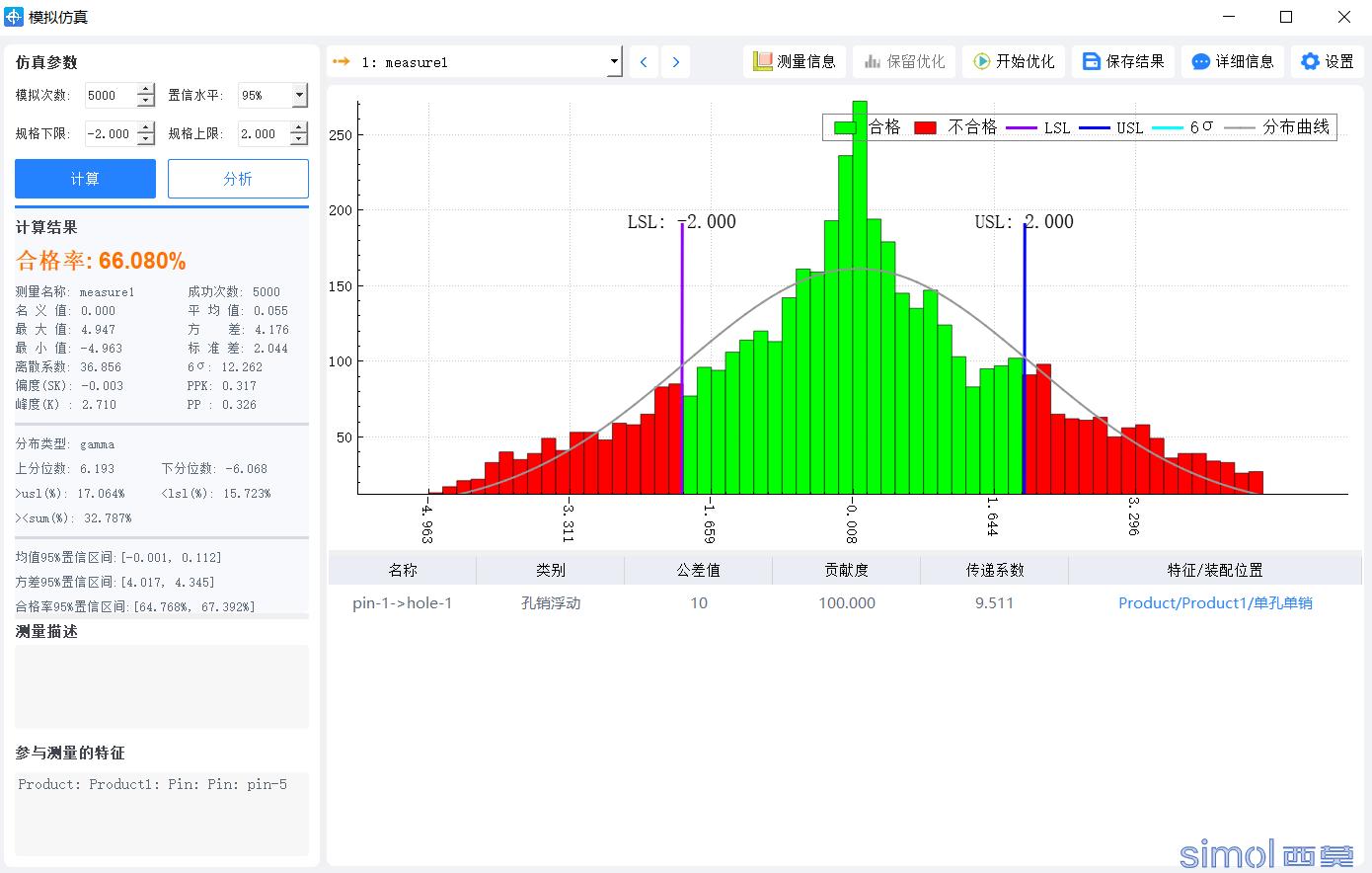Click the grayed 保留优化 button
The image size is (1372, 873).
pyautogui.click(x=905, y=61)
